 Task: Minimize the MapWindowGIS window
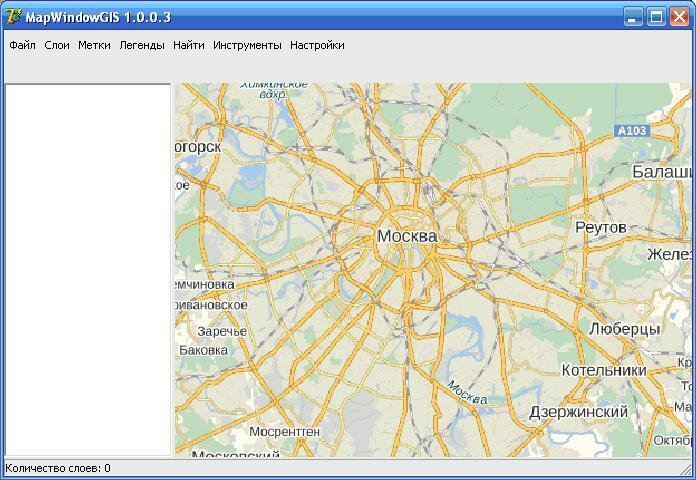(x=633, y=16)
